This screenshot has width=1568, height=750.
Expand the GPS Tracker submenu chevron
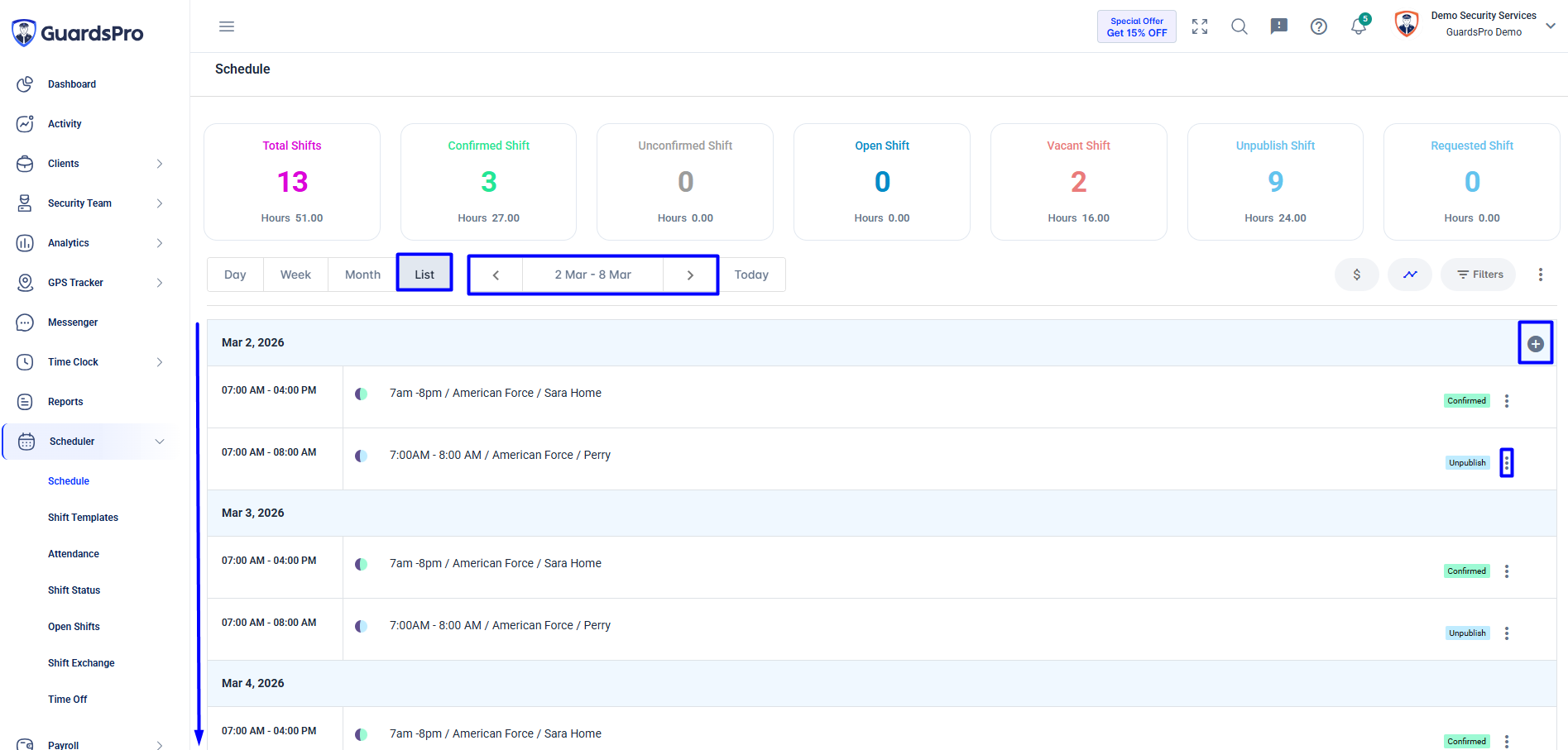point(160,283)
